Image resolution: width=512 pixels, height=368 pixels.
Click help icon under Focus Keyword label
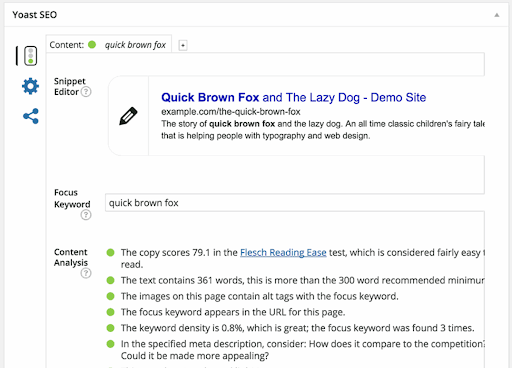pyautogui.click(x=86, y=215)
